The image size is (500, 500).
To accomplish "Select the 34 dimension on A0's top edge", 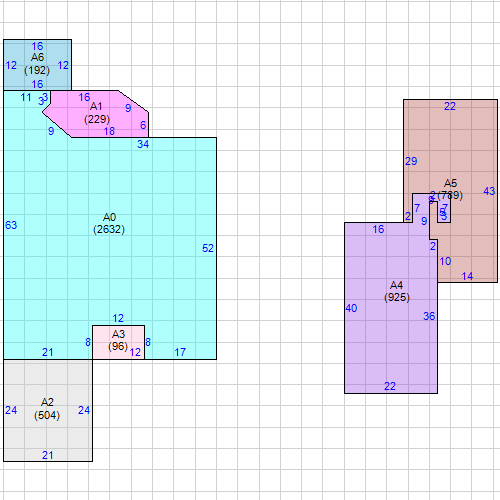I will coord(143,144).
